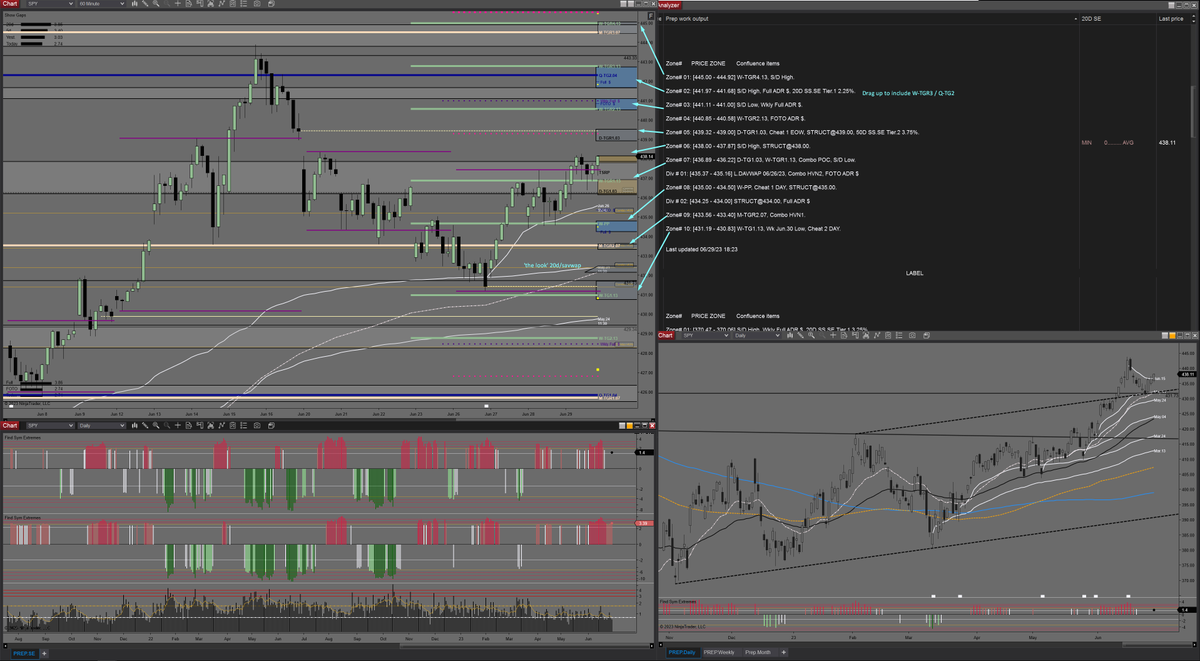Open Daily interval dropdown in Find Sym Extremes chart

[x=102, y=425]
